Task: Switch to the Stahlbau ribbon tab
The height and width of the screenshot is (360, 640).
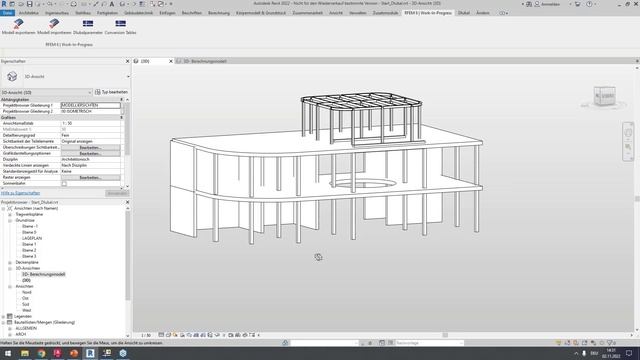Action: click(83, 13)
